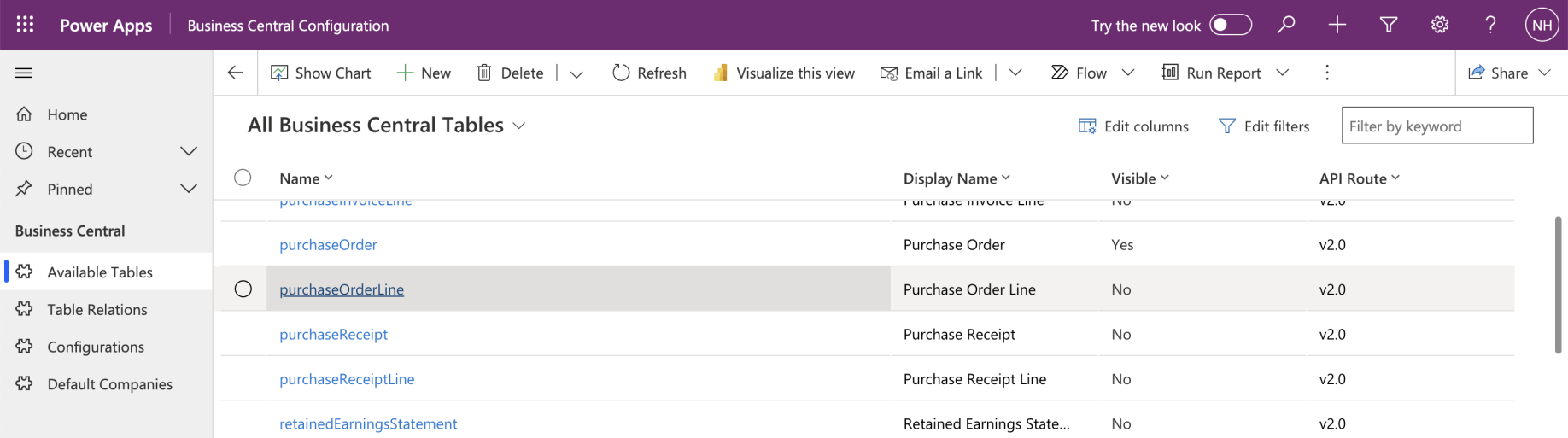Open the Power Apps app launcher grid

coord(25,25)
